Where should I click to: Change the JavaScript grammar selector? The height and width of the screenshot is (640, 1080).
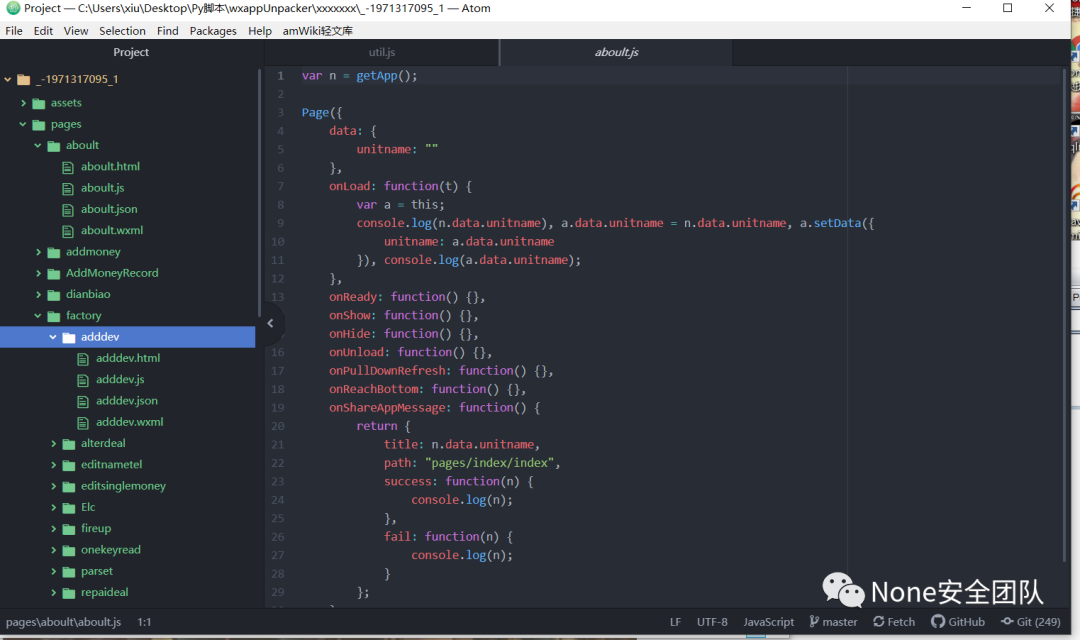point(768,622)
